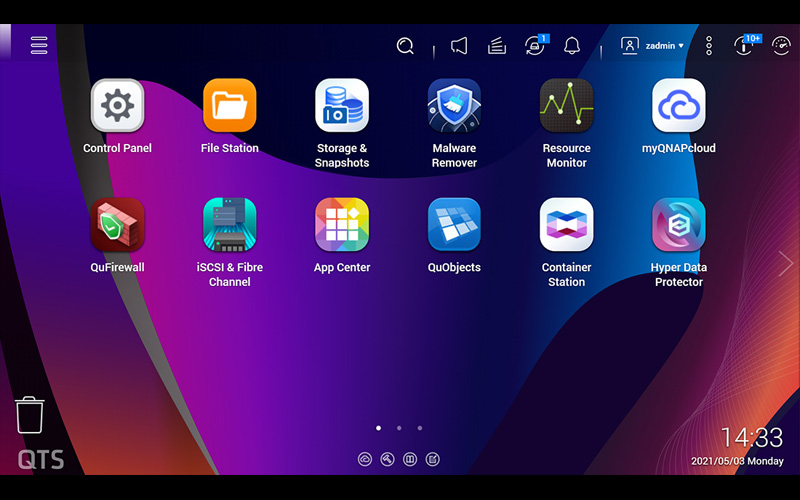800x500 pixels.
Task: Click the 14:33 clock display
Action: pyautogui.click(x=752, y=437)
